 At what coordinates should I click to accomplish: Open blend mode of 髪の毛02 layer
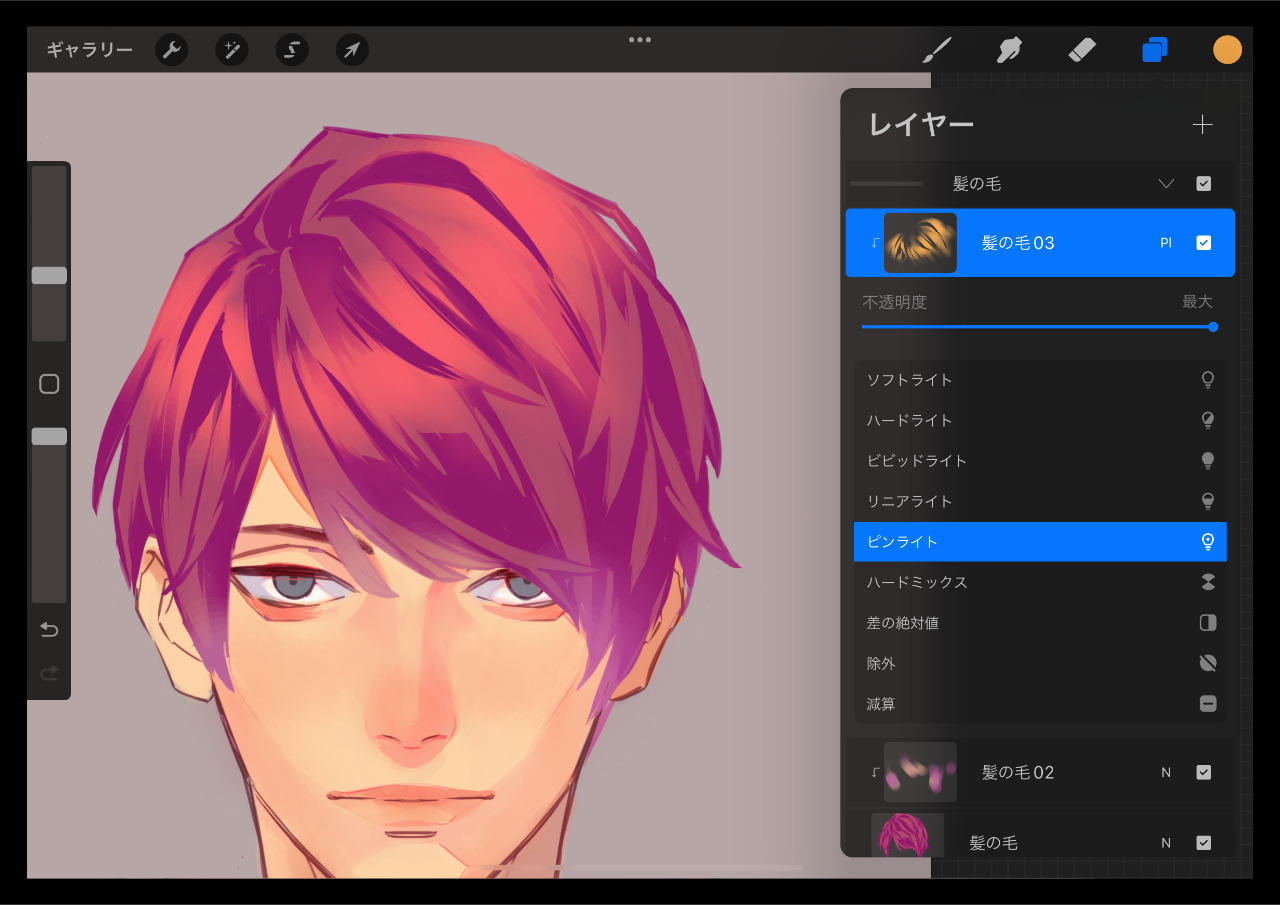(1165, 772)
